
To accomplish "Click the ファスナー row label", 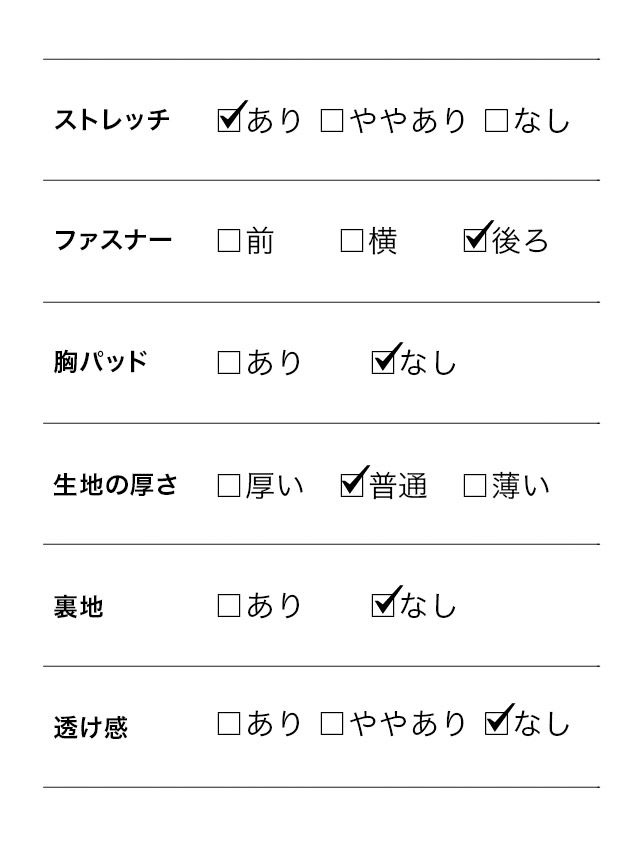I will (112, 241).
